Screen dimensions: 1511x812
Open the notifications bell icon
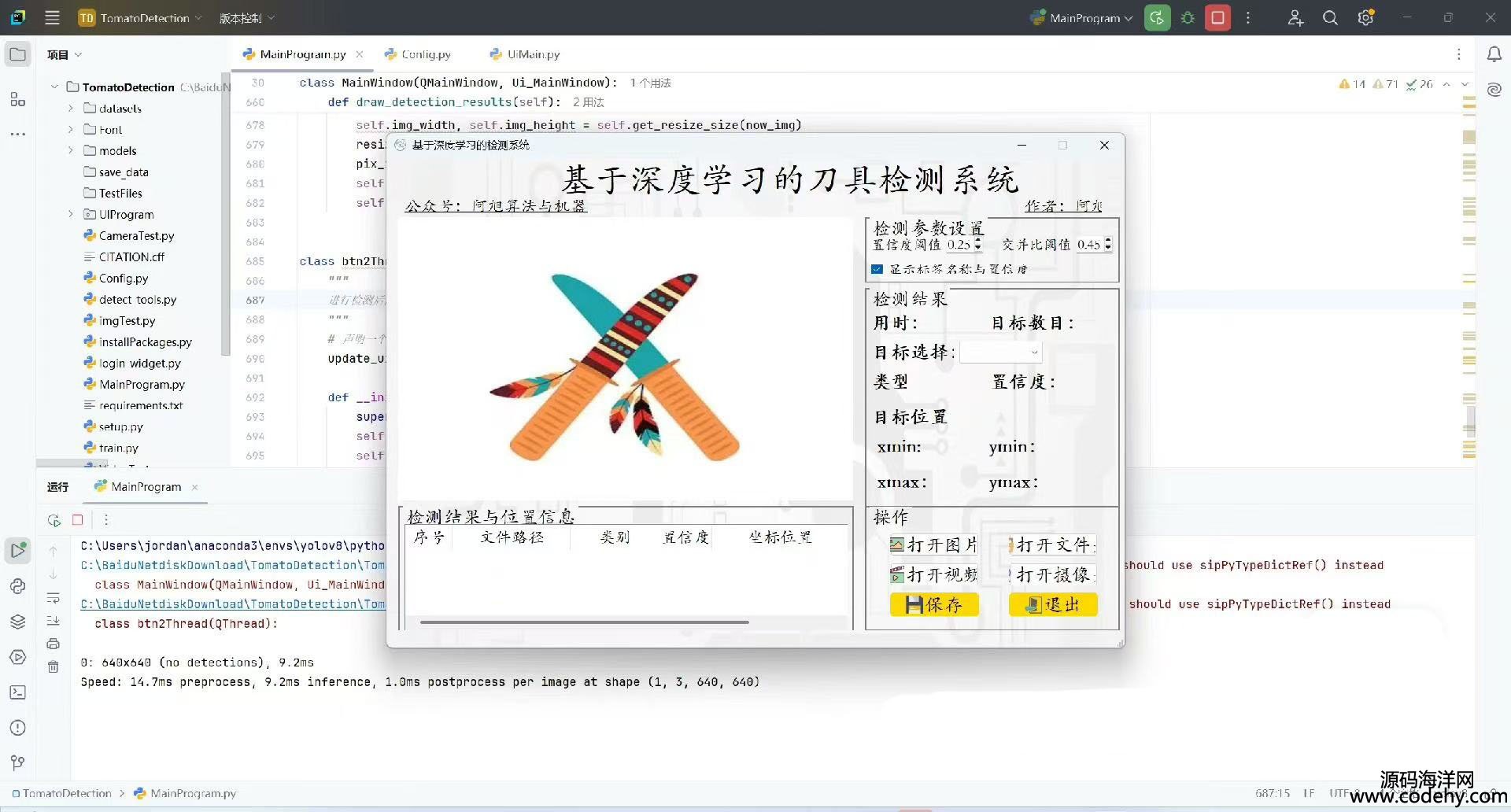(x=1494, y=54)
